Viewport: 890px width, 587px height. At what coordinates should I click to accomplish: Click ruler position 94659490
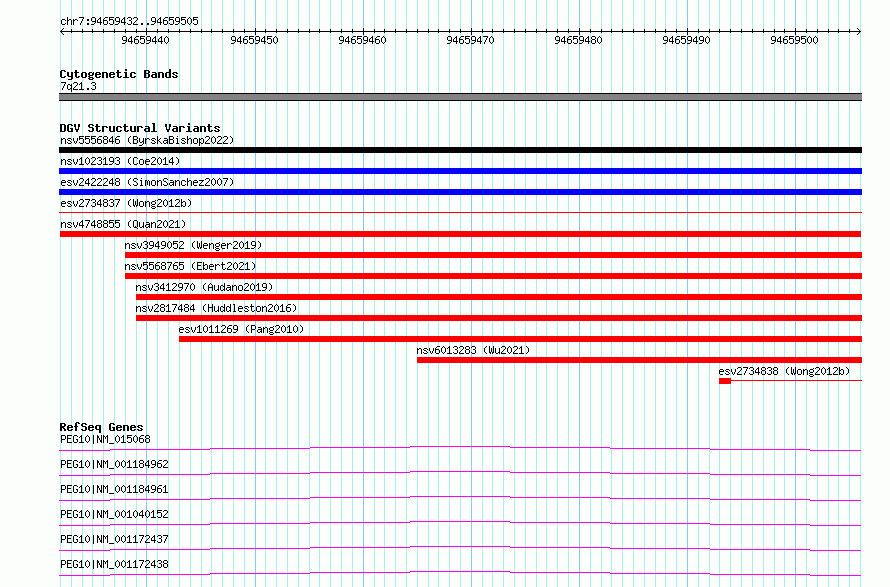click(686, 40)
